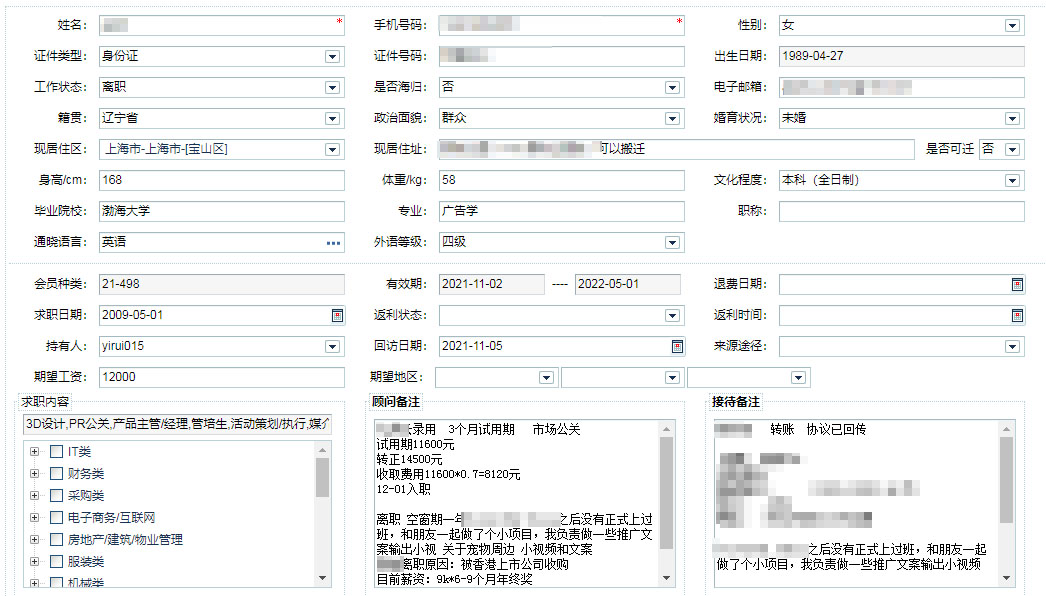Click the down arrow of 接待备注 scrollbar
The width and height of the screenshot is (1046, 596).
pyautogui.click(x=1007, y=578)
